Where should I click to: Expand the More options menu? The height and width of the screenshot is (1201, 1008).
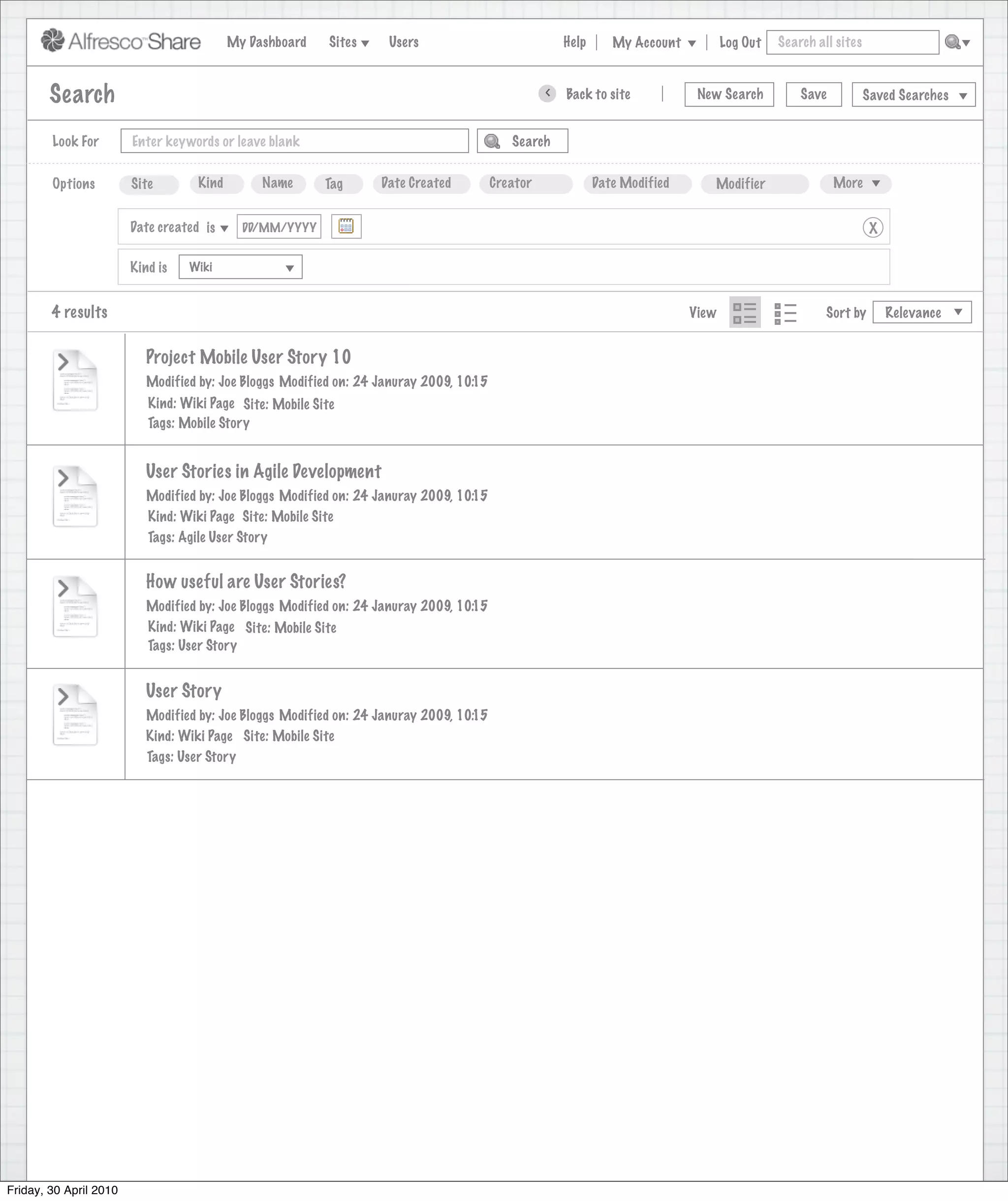[x=855, y=184]
